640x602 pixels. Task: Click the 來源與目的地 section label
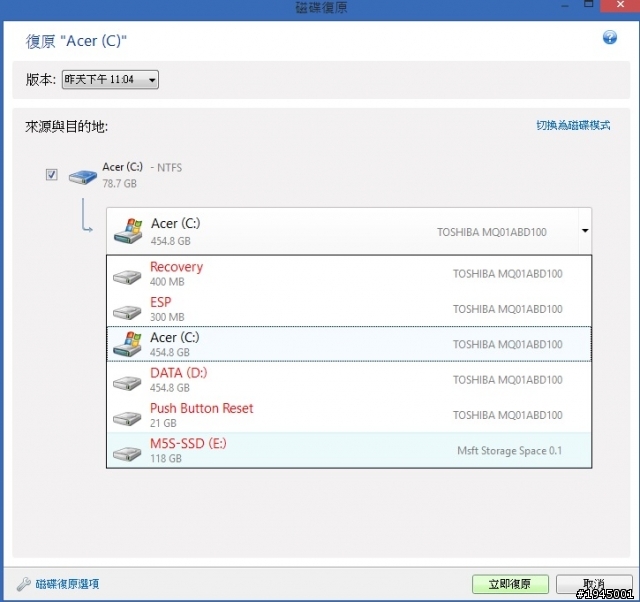[66, 127]
